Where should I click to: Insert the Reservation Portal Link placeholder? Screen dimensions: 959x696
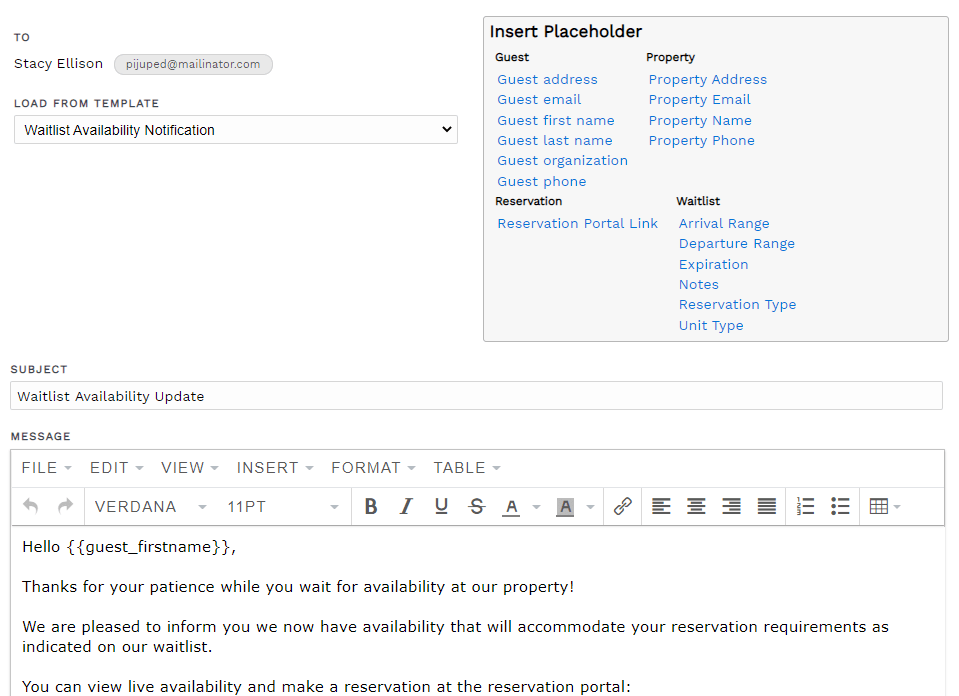coord(578,222)
